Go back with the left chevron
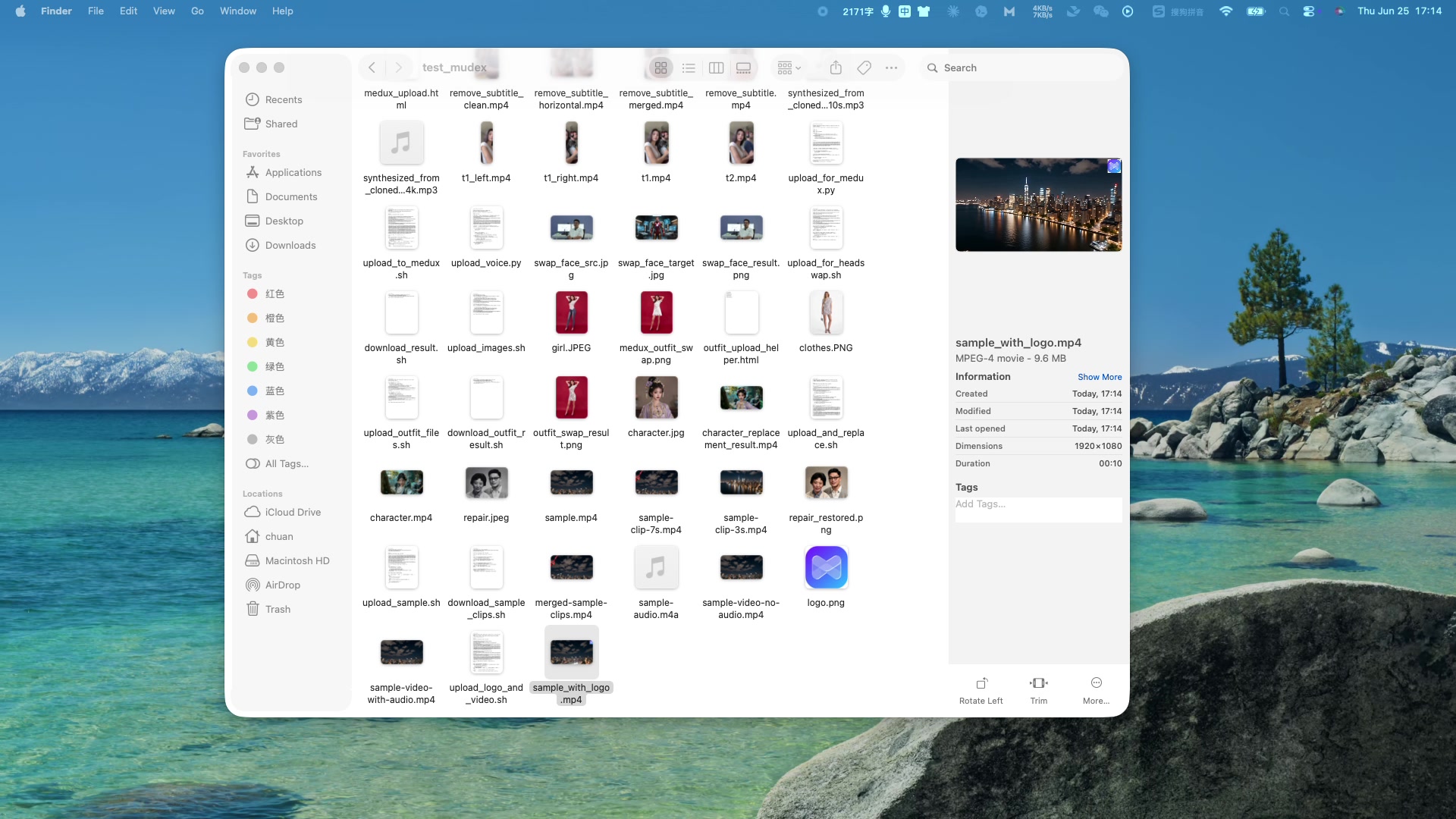Image resolution: width=1456 pixels, height=819 pixels. pos(372,67)
